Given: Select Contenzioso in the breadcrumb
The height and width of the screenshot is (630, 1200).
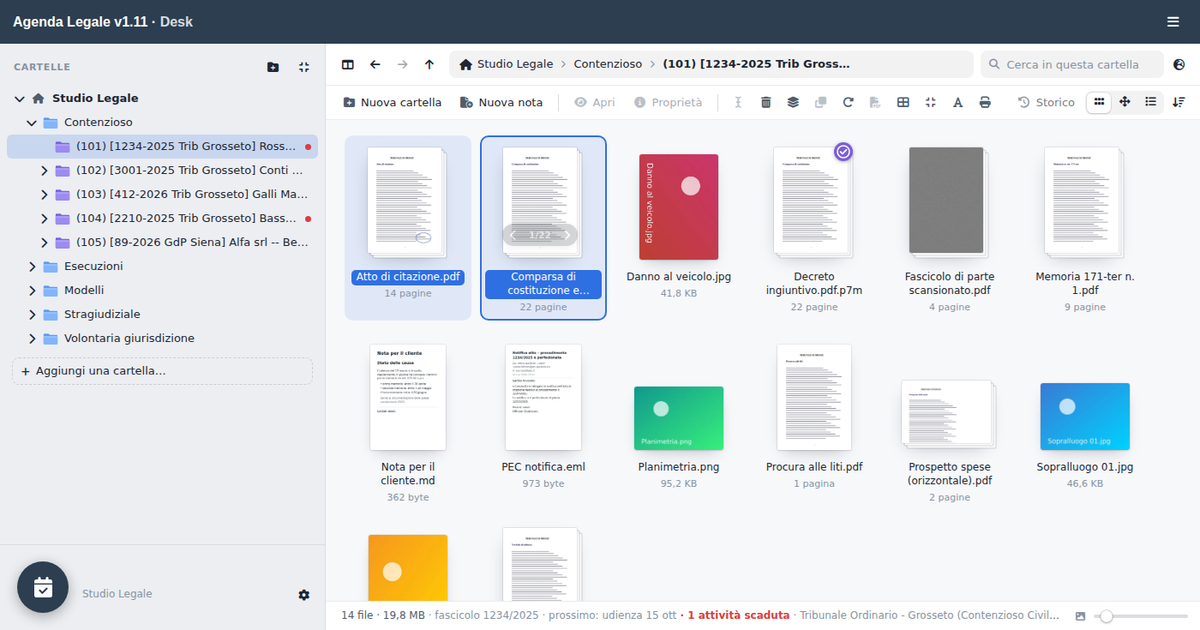Looking at the screenshot, I should (x=608, y=64).
